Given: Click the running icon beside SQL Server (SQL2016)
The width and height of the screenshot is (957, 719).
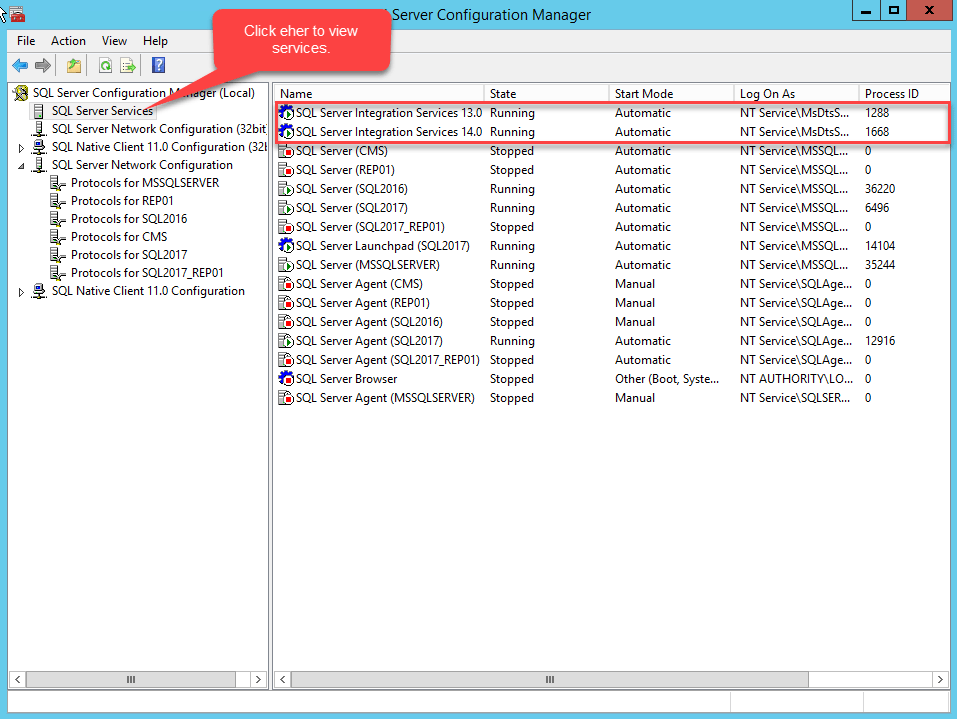Looking at the screenshot, I should pyautogui.click(x=286, y=189).
